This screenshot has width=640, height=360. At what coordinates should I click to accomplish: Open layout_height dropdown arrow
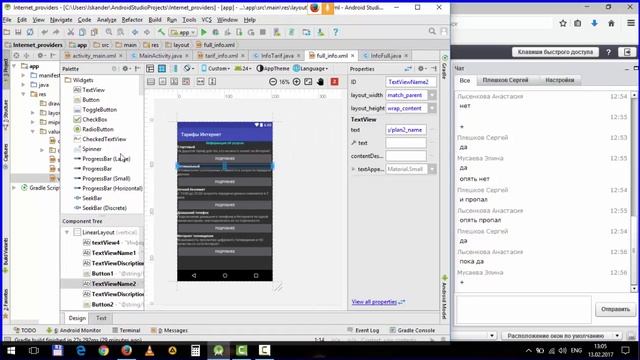point(432,108)
